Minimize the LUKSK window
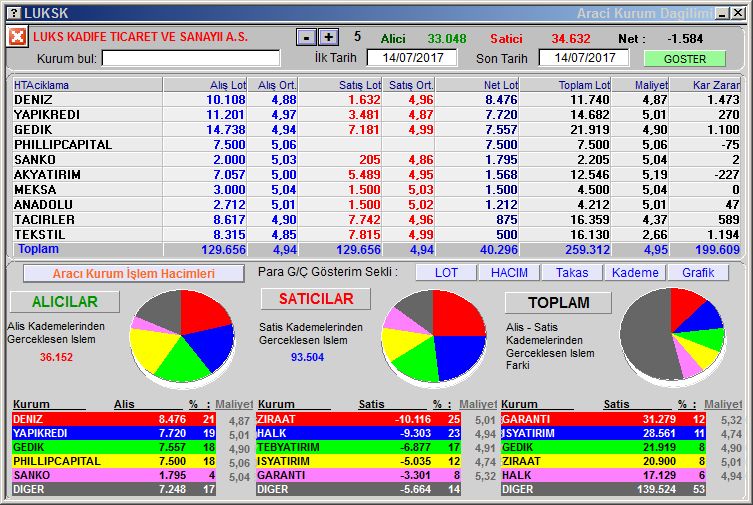This screenshot has width=753, height=505. pyautogui.click(x=722, y=13)
